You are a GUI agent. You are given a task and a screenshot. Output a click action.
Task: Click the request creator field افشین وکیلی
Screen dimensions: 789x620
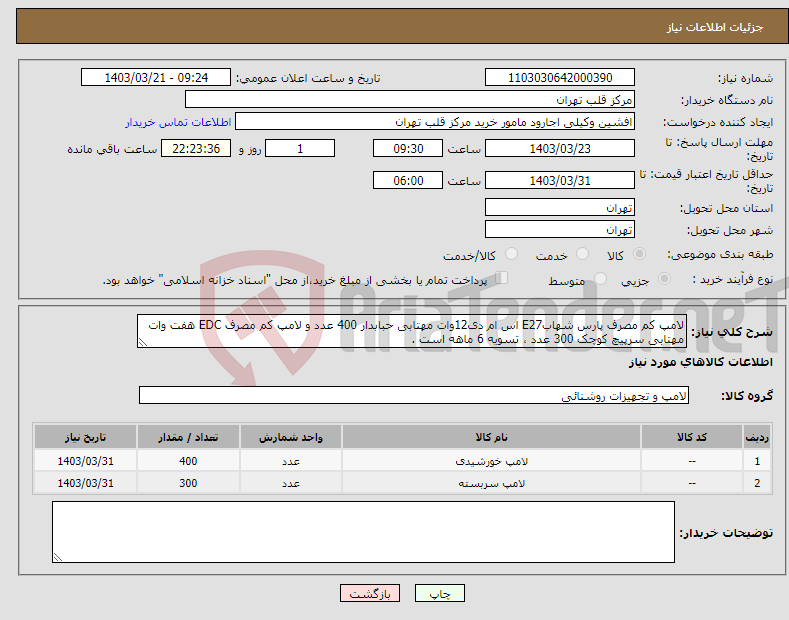[x=435, y=122]
